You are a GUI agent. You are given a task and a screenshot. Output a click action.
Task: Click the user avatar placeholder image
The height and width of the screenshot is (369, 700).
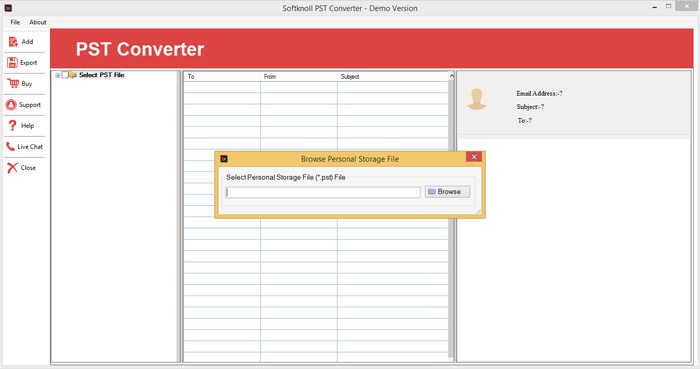pos(476,98)
